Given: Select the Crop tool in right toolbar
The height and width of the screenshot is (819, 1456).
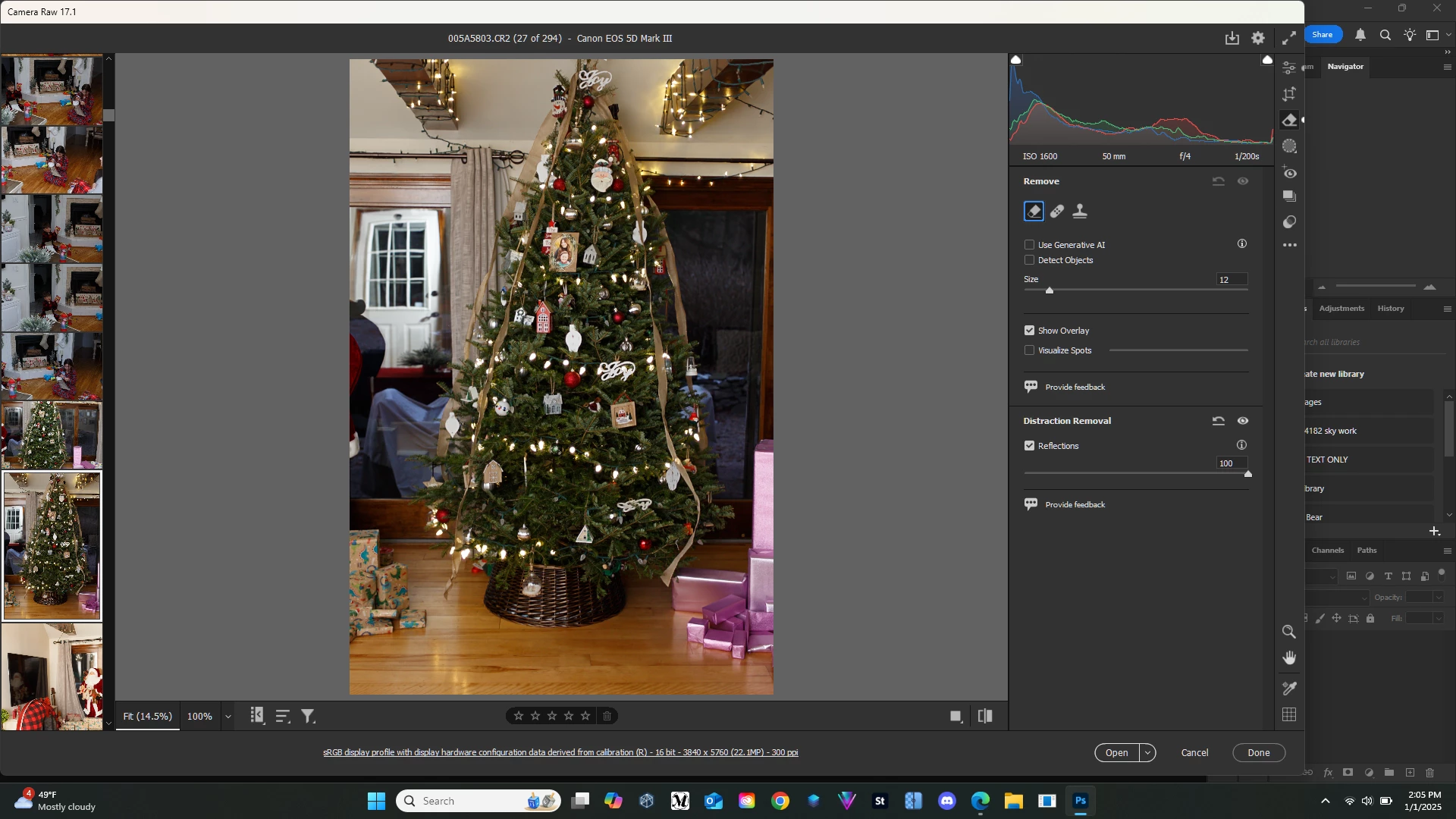Looking at the screenshot, I should (1289, 94).
